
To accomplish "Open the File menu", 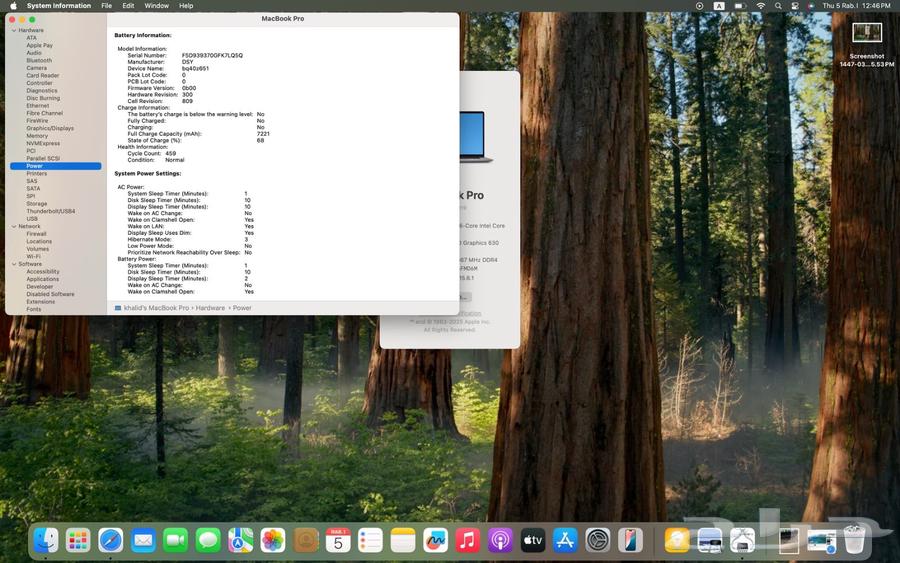I will [x=107, y=6].
